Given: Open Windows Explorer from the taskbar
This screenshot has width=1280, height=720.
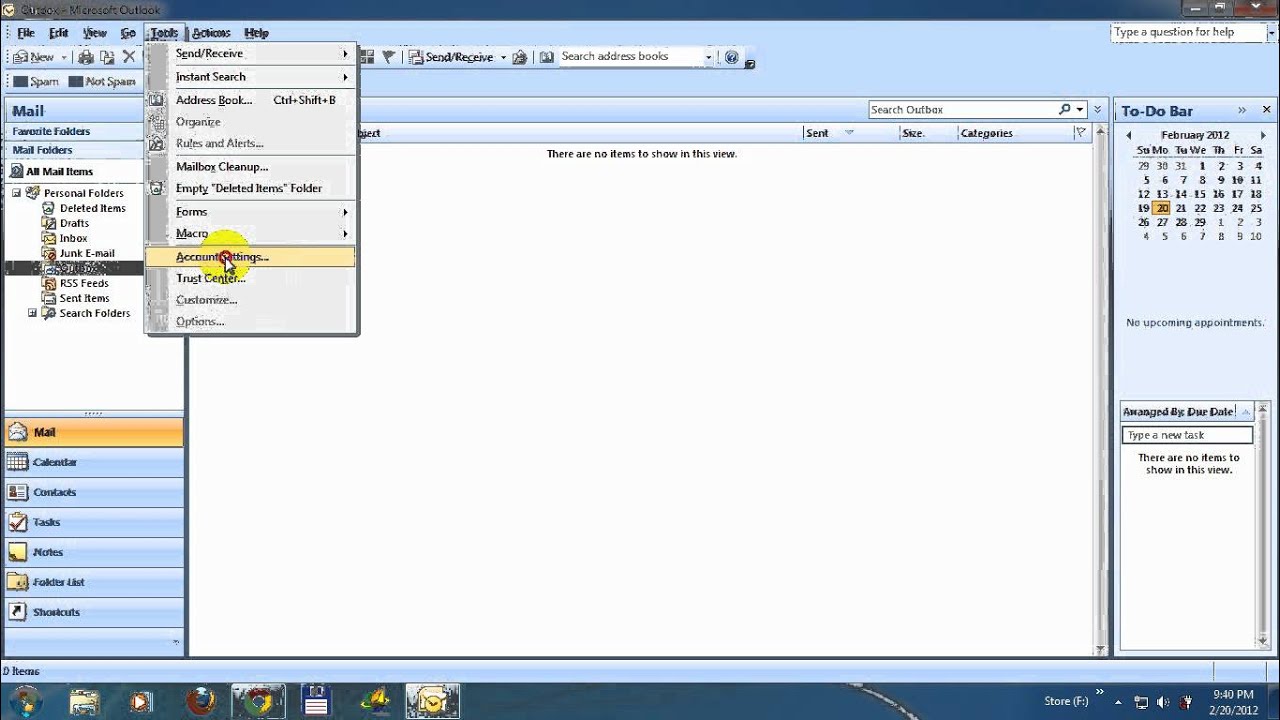Looking at the screenshot, I should point(84,702).
